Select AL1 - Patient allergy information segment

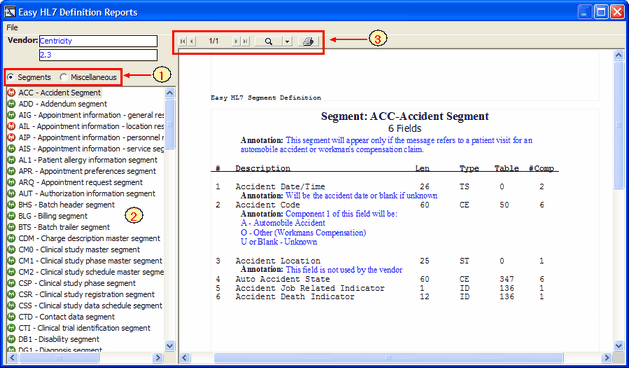88,160
